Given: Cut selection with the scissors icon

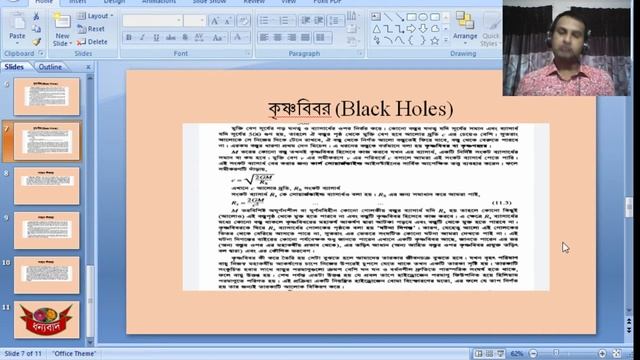Looking at the screenshot, I should point(36,16).
